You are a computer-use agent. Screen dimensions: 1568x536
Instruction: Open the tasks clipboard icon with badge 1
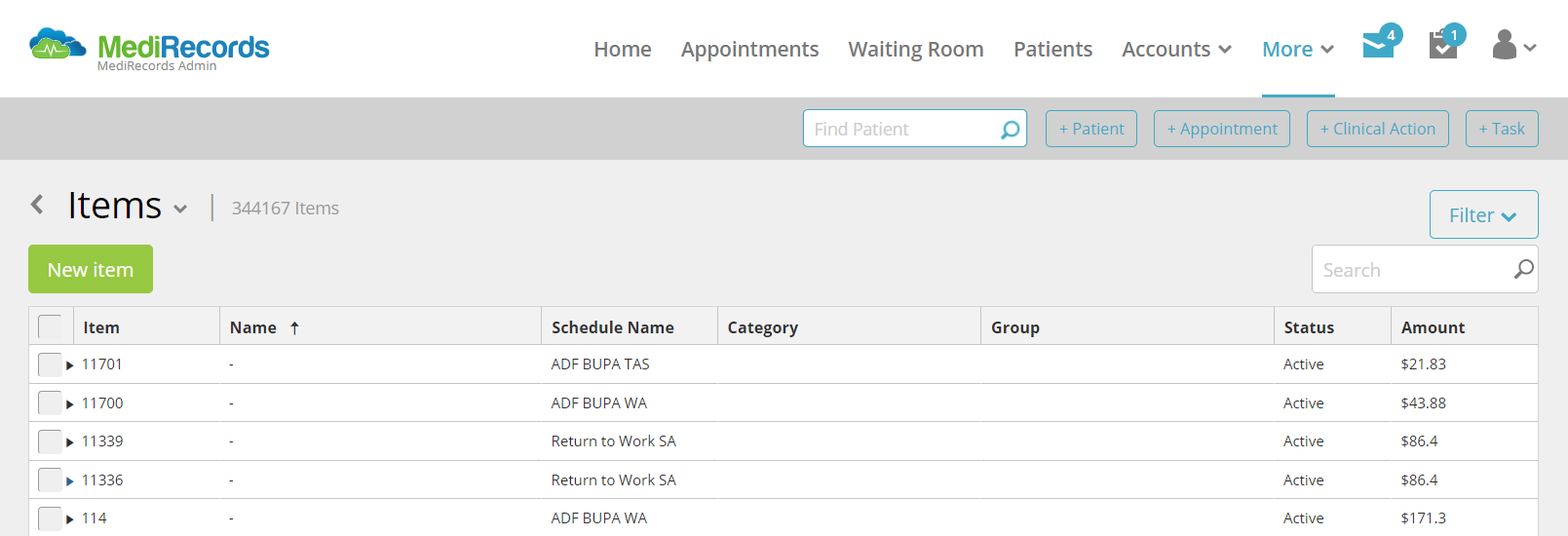click(x=1445, y=43)
